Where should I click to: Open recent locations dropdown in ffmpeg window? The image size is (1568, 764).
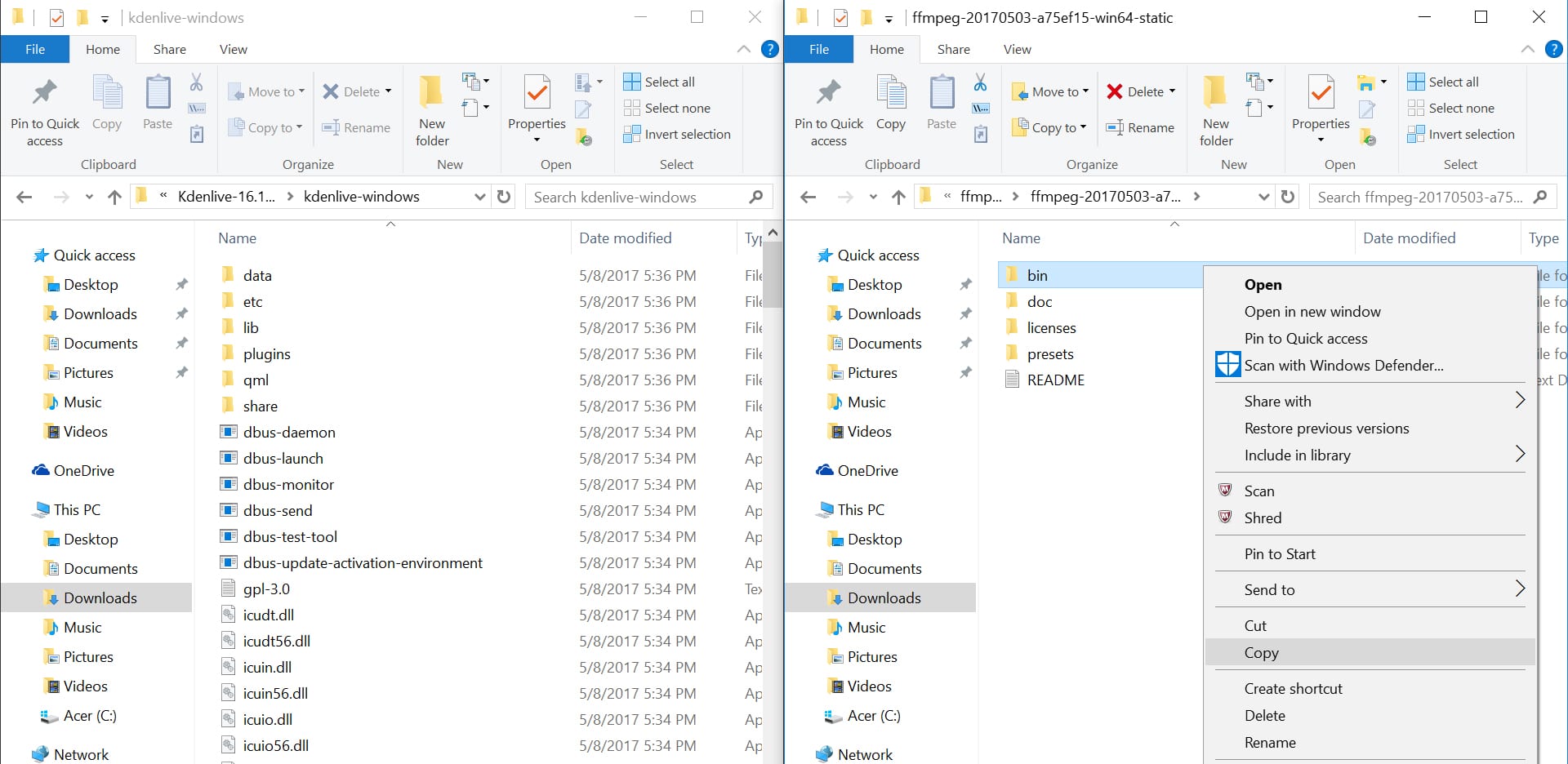873,197
